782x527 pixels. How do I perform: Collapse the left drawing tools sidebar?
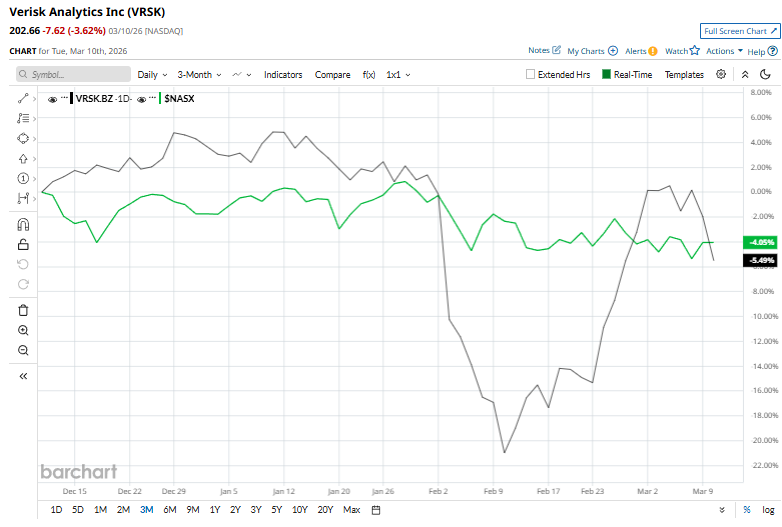[x=23, y=376]
